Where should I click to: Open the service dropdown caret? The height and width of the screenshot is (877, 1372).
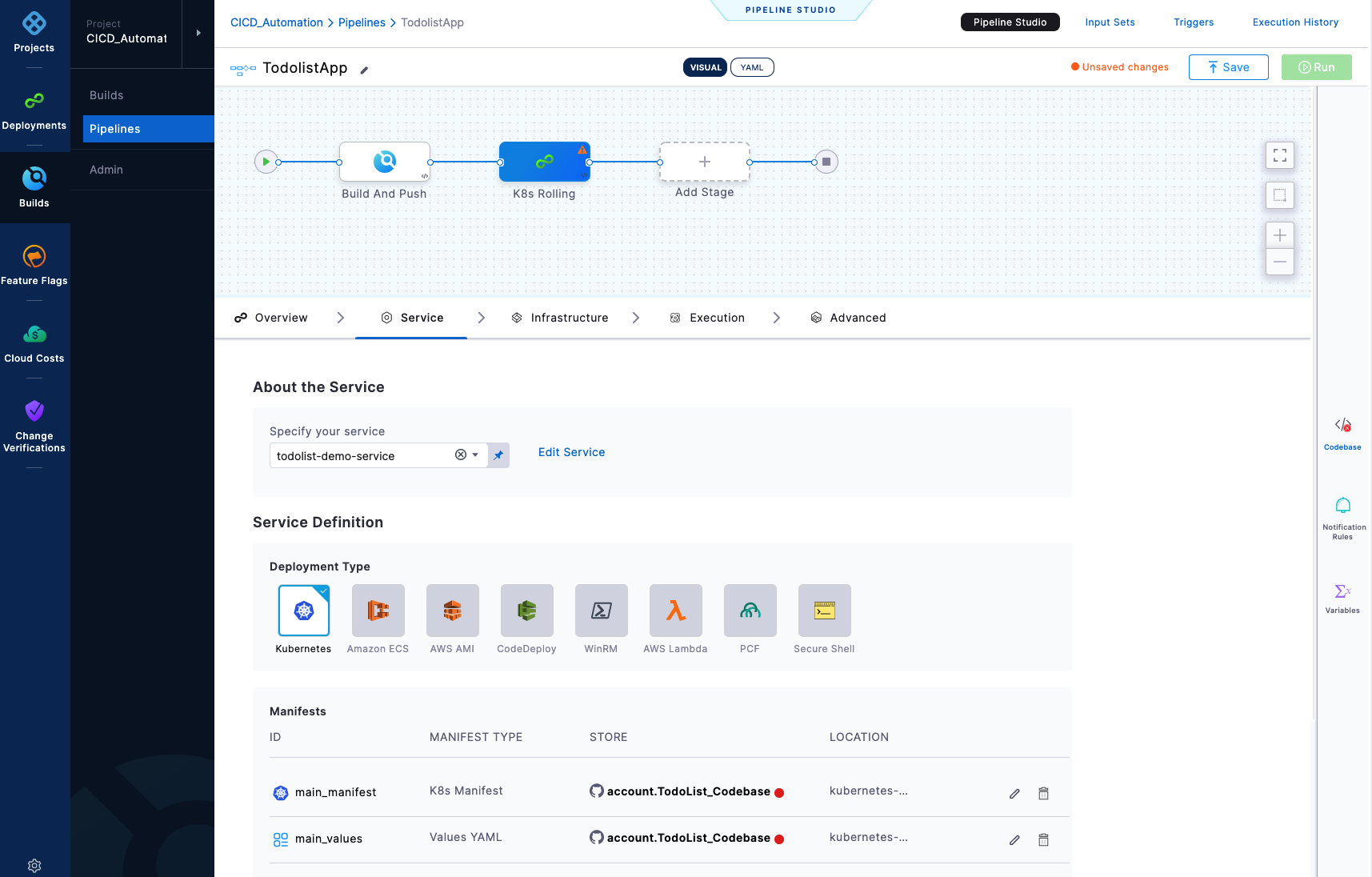475,455
